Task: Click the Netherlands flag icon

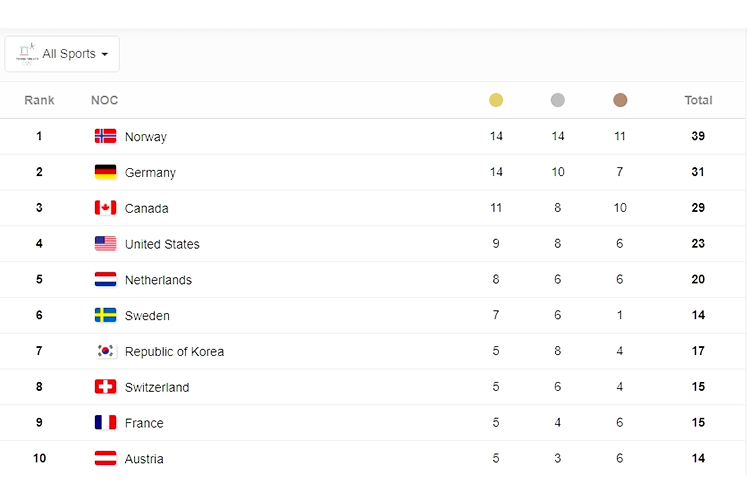Action: (105, 280)
